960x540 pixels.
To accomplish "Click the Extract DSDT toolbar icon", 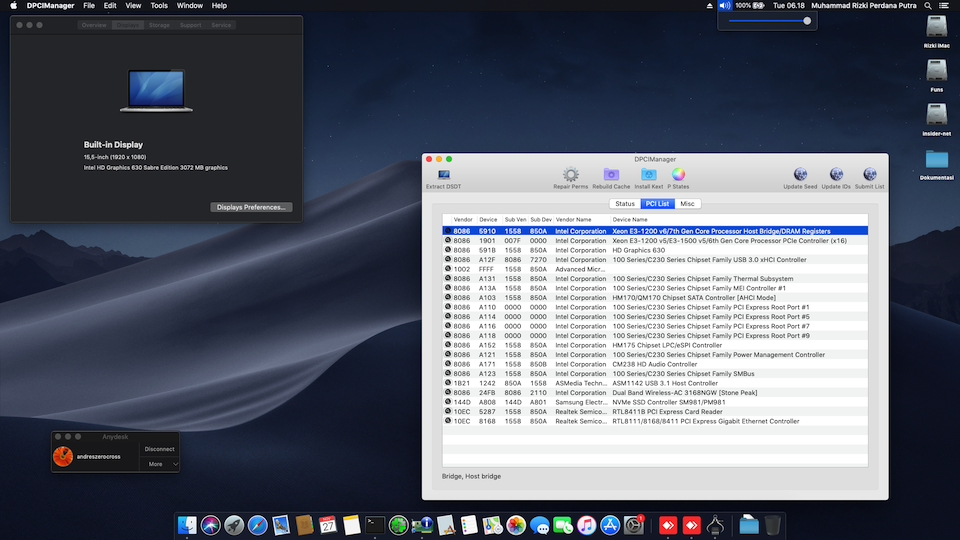I will click(x=444, y=175).
